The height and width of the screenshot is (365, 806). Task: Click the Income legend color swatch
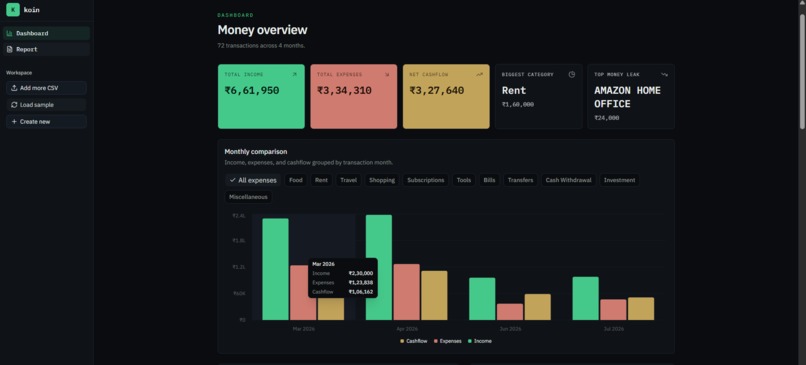click(470, 341)
